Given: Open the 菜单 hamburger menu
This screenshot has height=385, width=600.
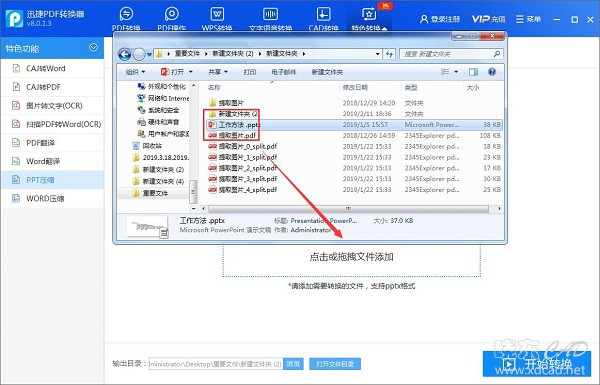Looking at the screenshot, I should (x=528, y=19).
